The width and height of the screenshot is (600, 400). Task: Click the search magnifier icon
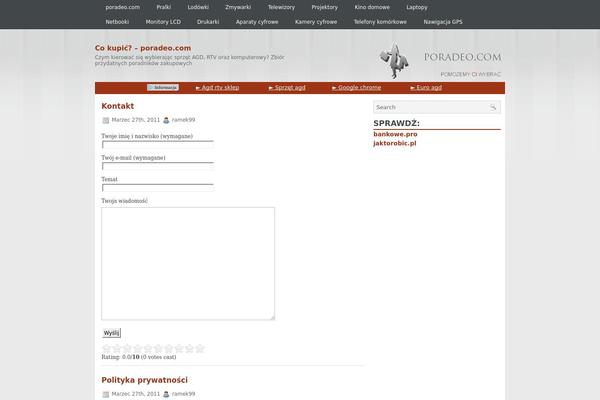[x=493, y=107]
